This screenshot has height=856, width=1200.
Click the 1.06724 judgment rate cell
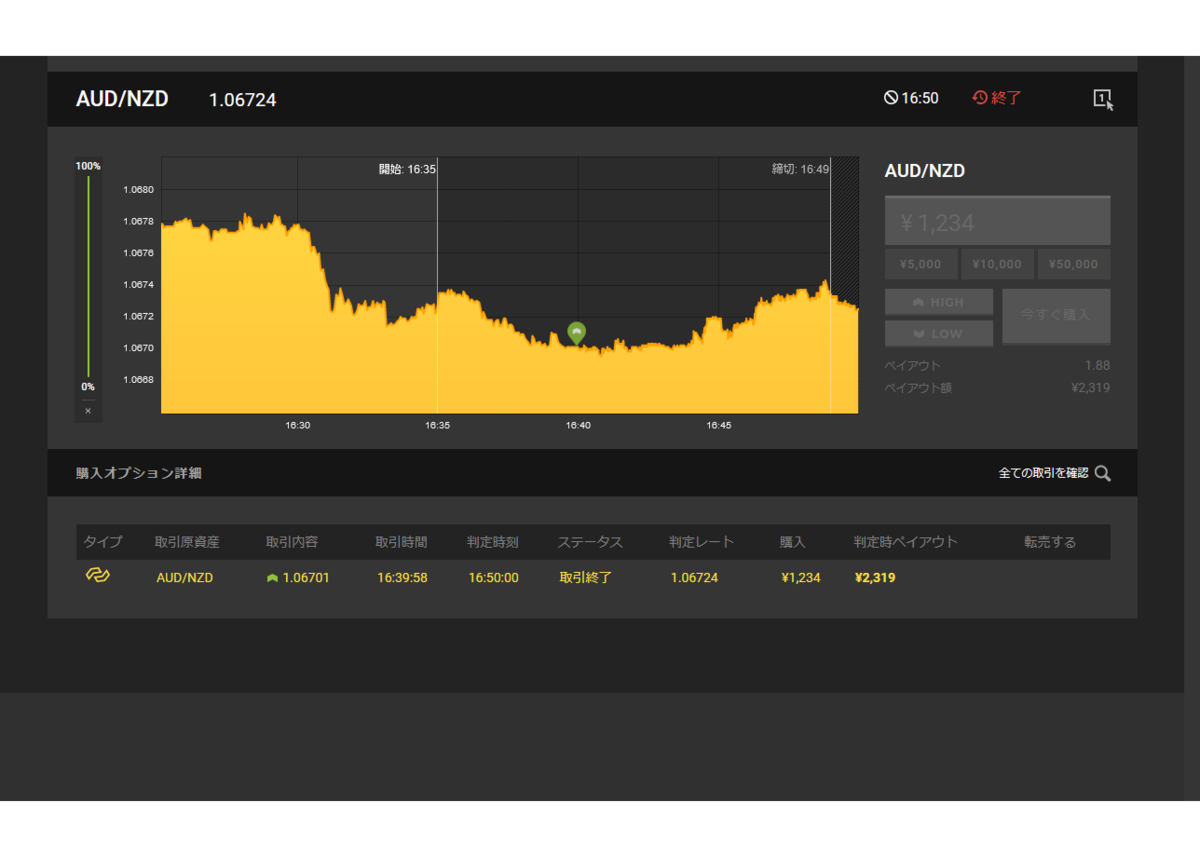[694, 578]
